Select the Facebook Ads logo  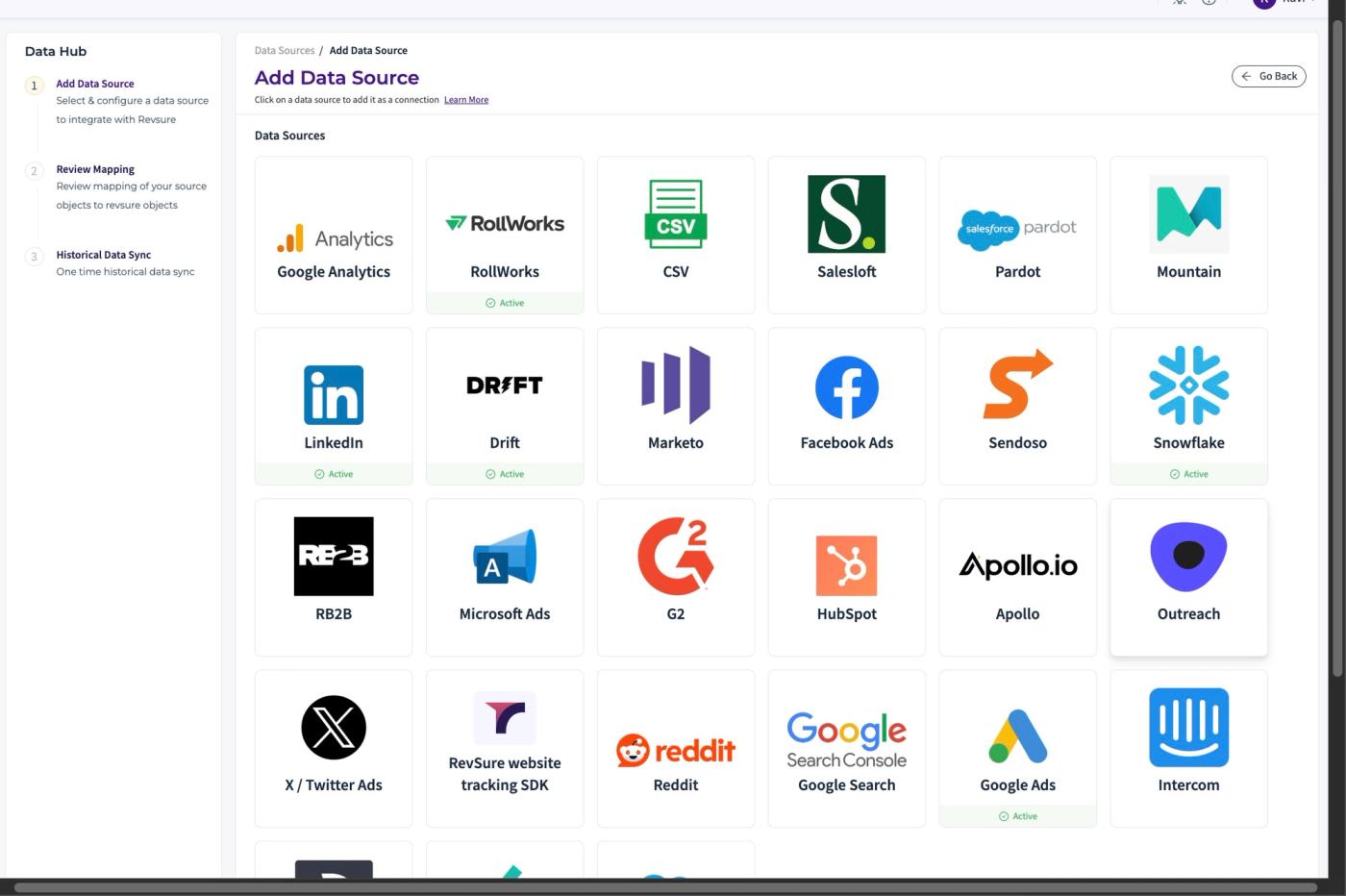click(847, 387)
